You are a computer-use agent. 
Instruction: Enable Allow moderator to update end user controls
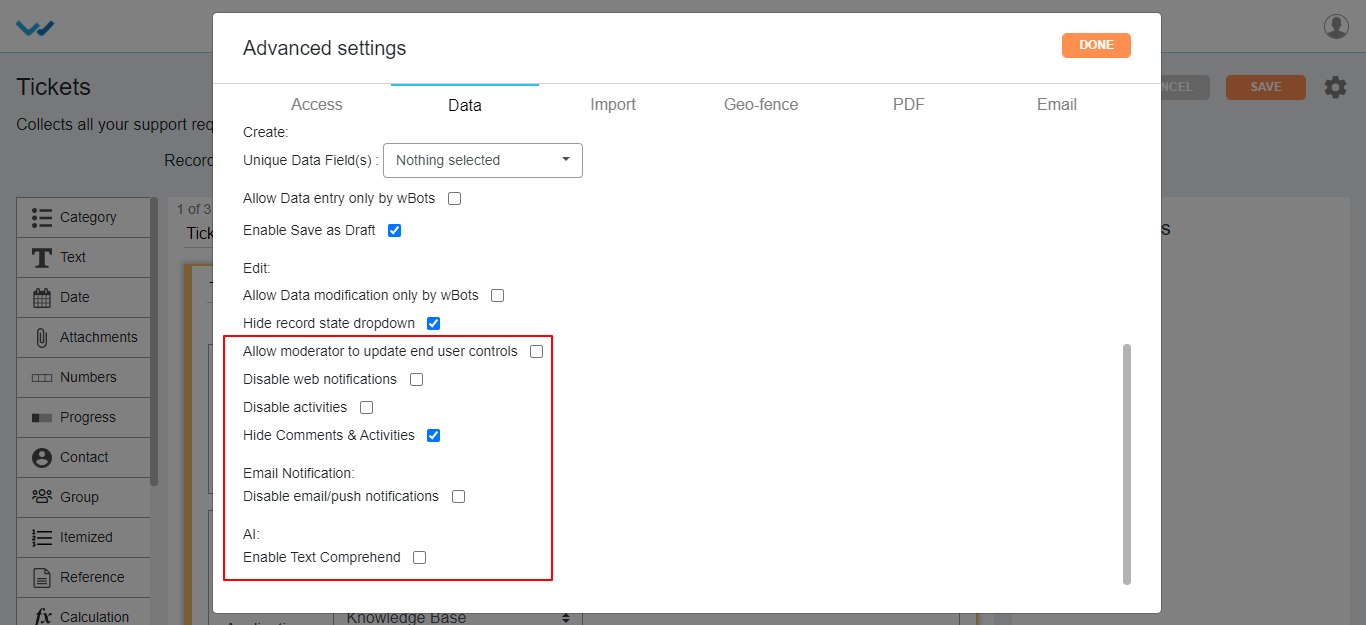coord(536,351)
